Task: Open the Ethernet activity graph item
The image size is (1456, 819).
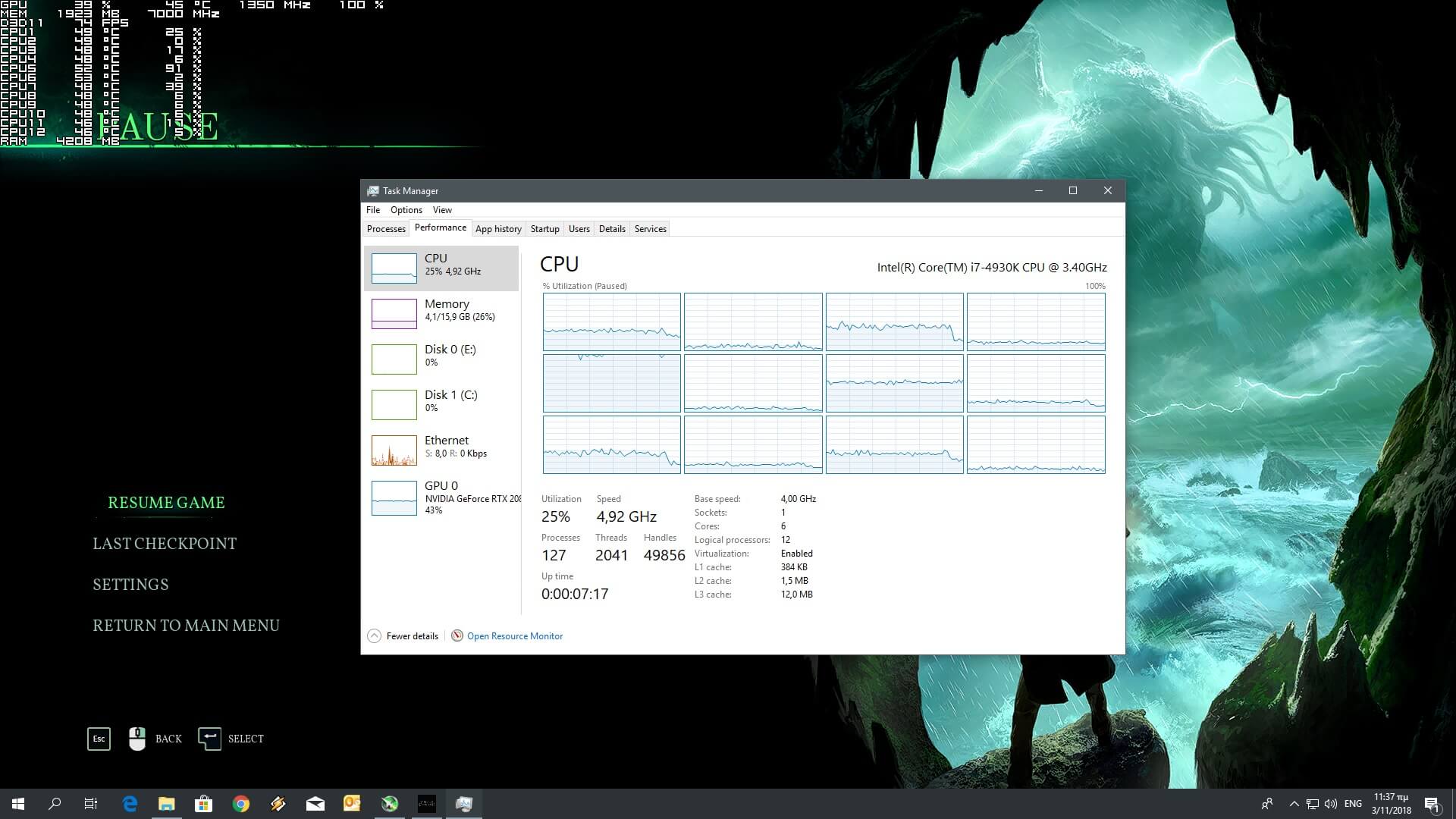Action: click(x=394, y=450)
